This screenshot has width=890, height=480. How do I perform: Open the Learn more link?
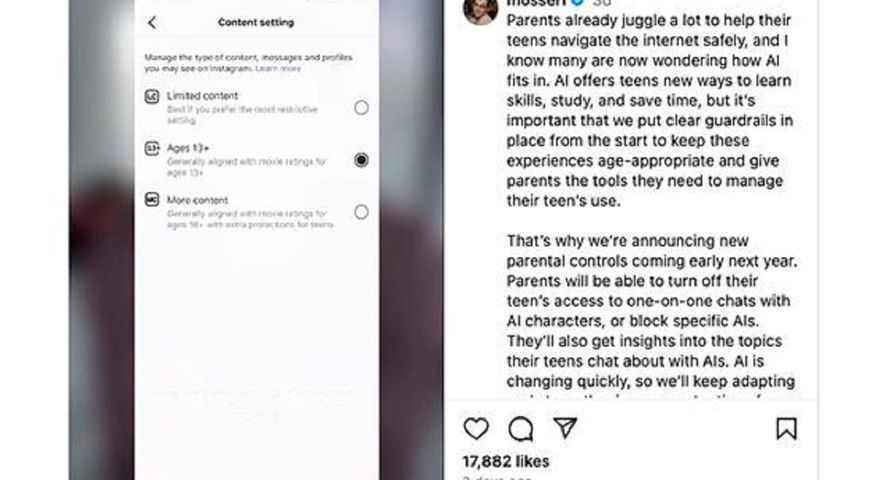pos(278,69)
